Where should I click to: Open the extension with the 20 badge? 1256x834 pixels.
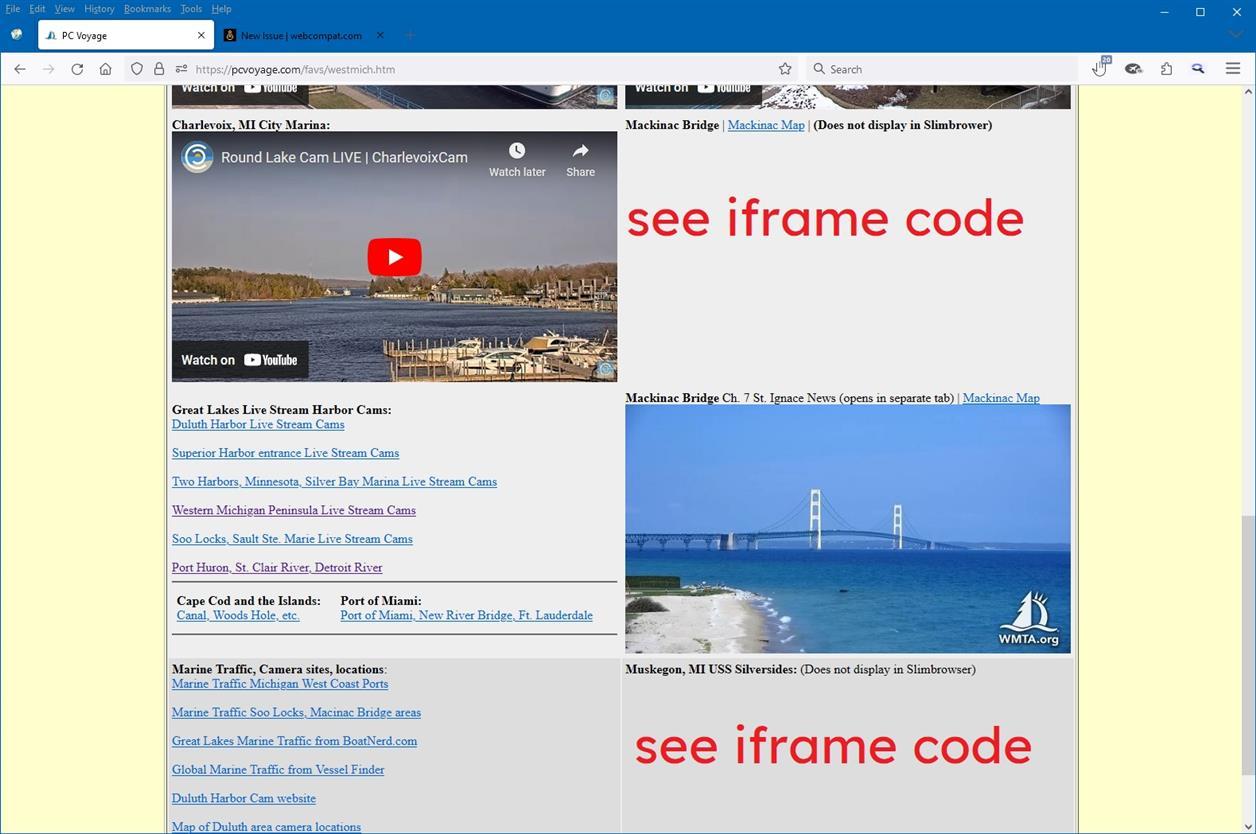[1099, 68]
